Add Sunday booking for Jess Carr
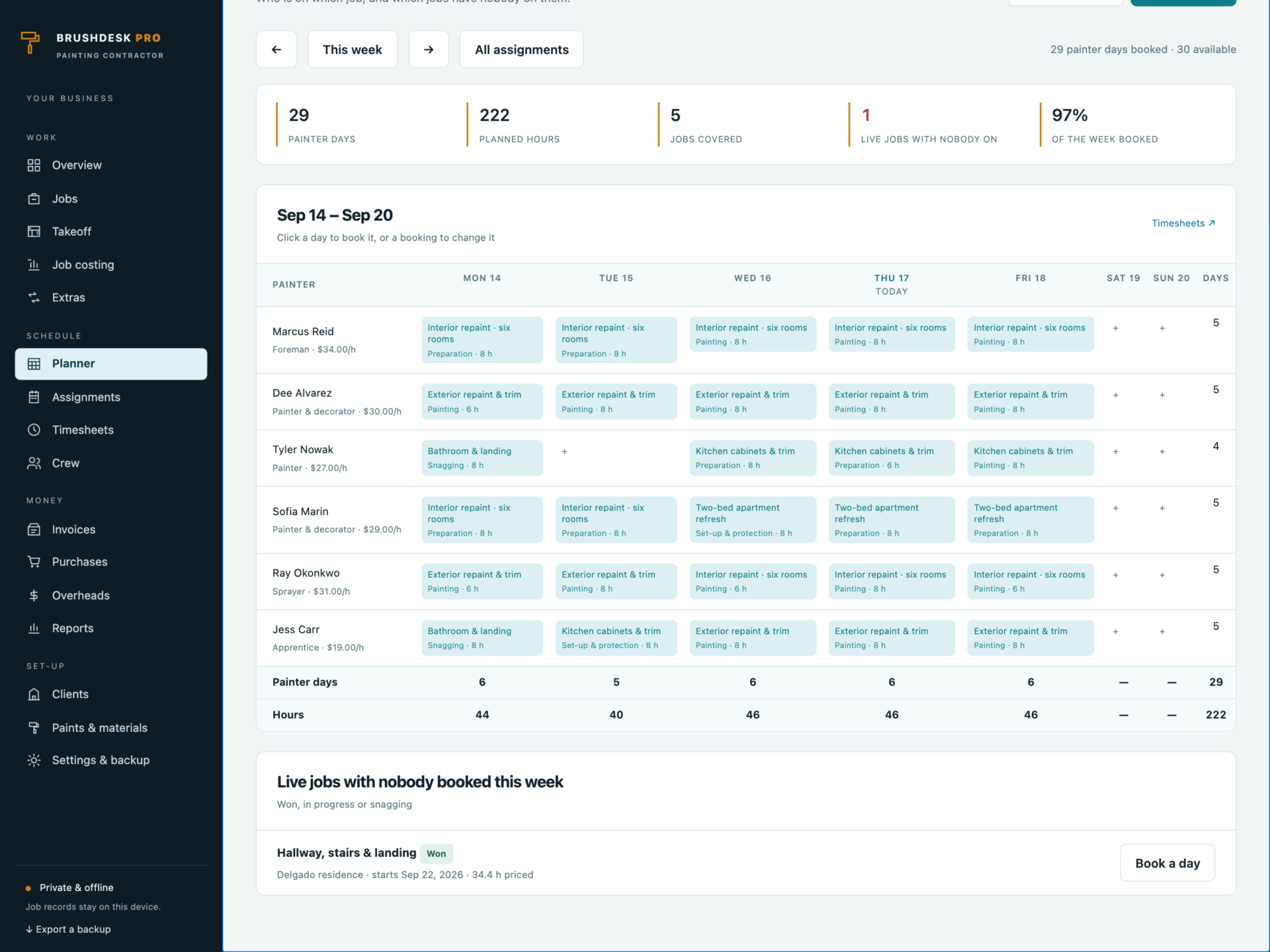Image resolution: width=1270 pixels, height=952 pixels. [x=1162, y=631]
